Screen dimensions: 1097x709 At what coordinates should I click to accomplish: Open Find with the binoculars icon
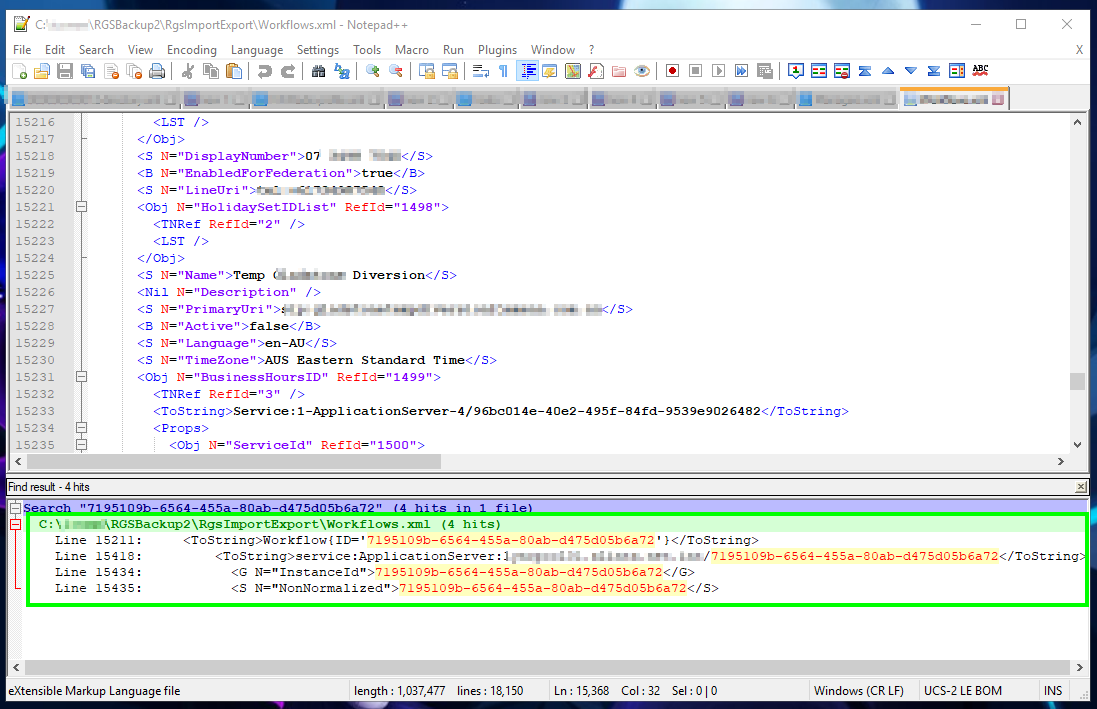[318, 71]
